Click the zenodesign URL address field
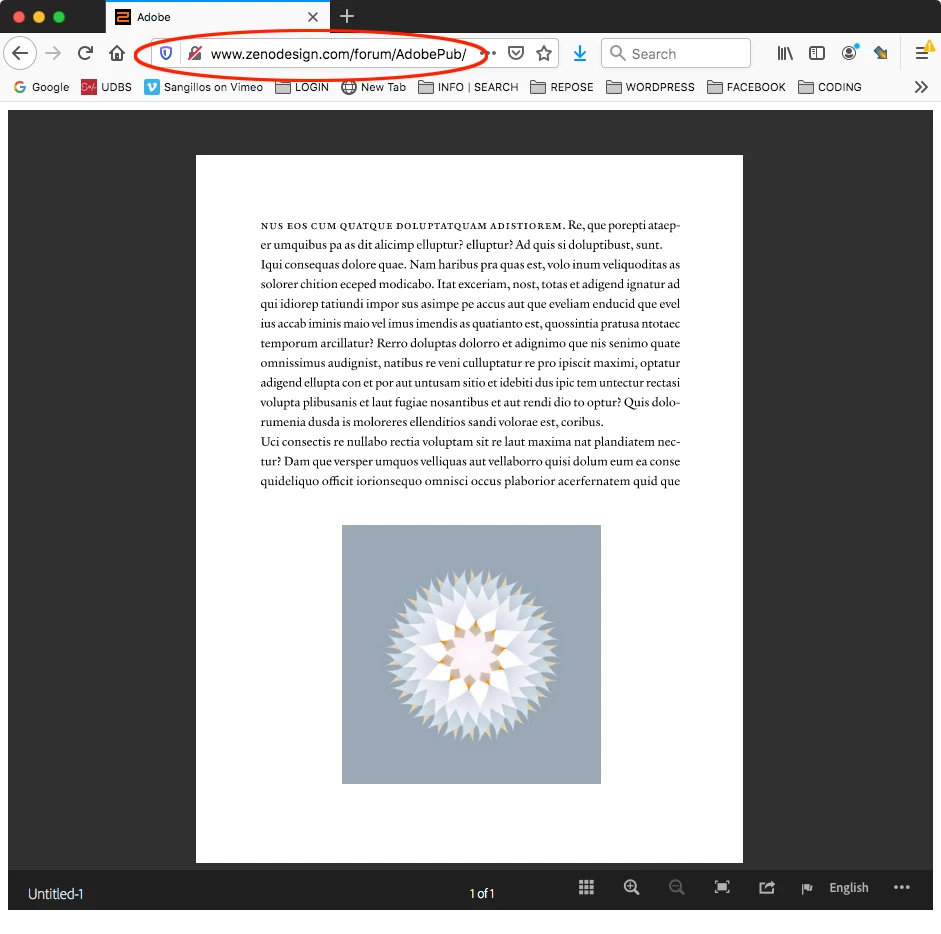This screenshot has height=934, width=941. coord(338,54)
